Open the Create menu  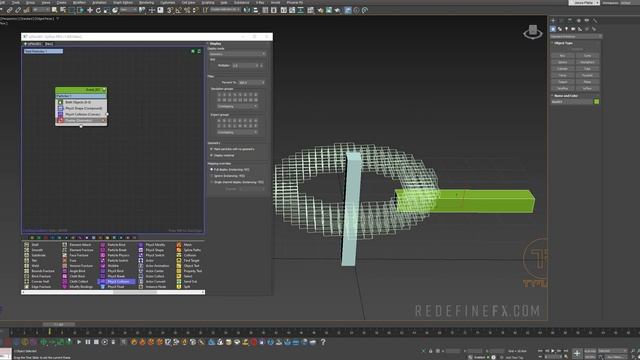pos(61,2)
